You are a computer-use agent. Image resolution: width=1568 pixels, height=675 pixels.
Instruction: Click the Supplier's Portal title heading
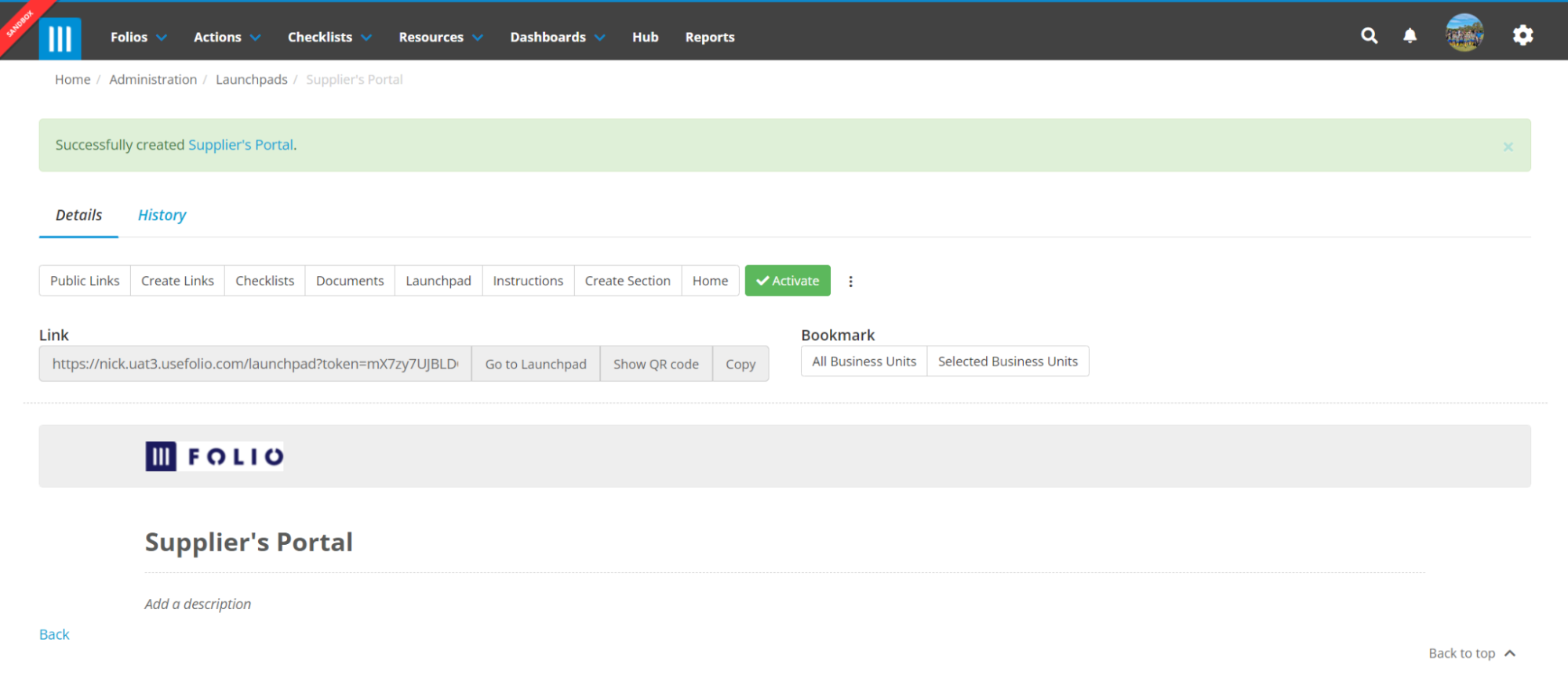pos(249,543)
